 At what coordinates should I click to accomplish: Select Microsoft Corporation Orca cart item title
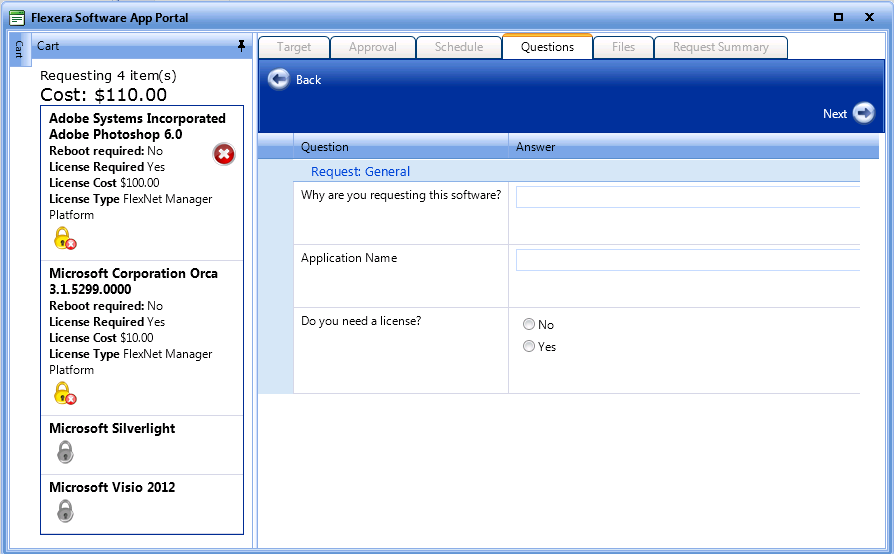tap(133, 281)
